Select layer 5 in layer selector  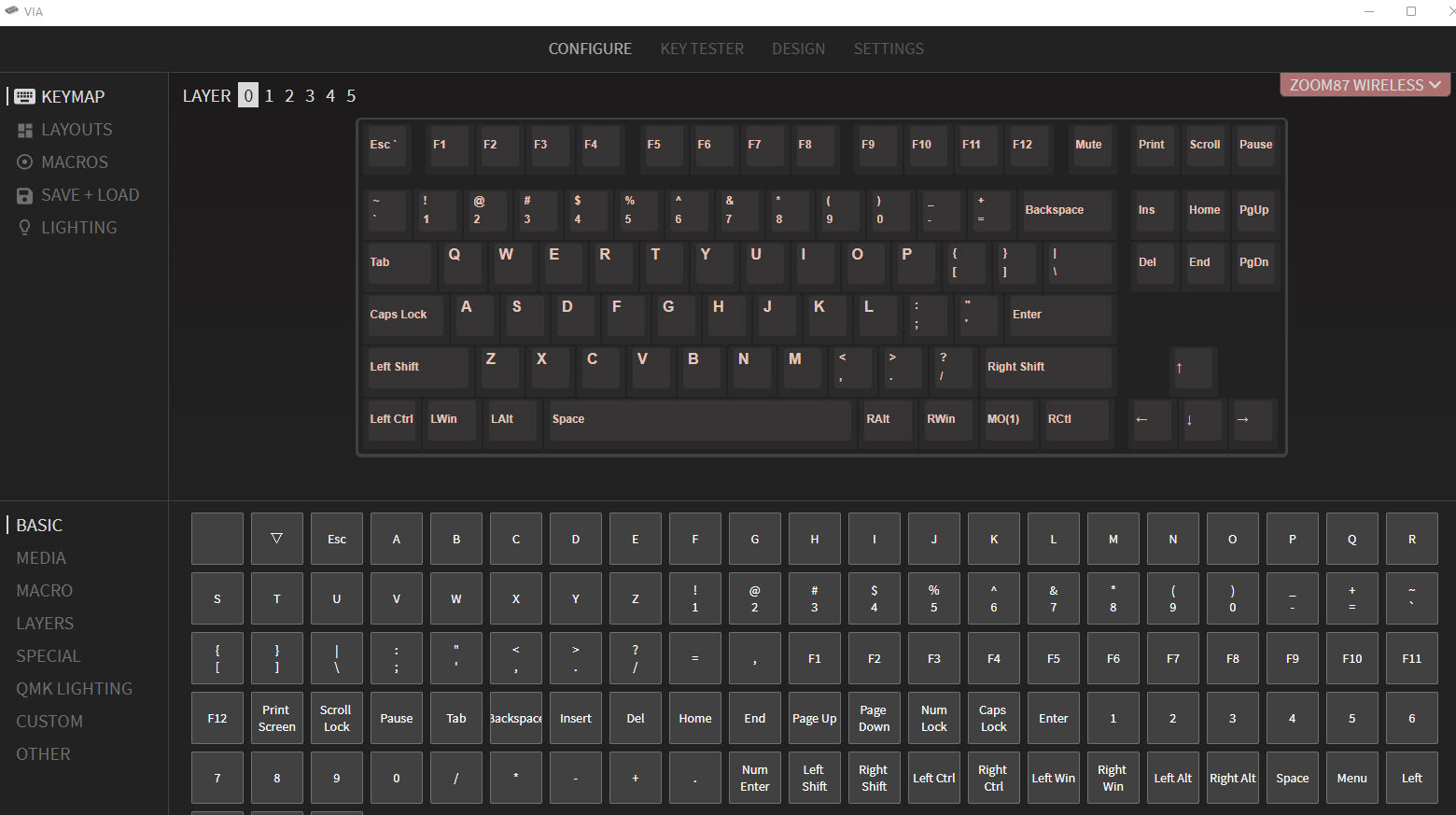(351, 96)
